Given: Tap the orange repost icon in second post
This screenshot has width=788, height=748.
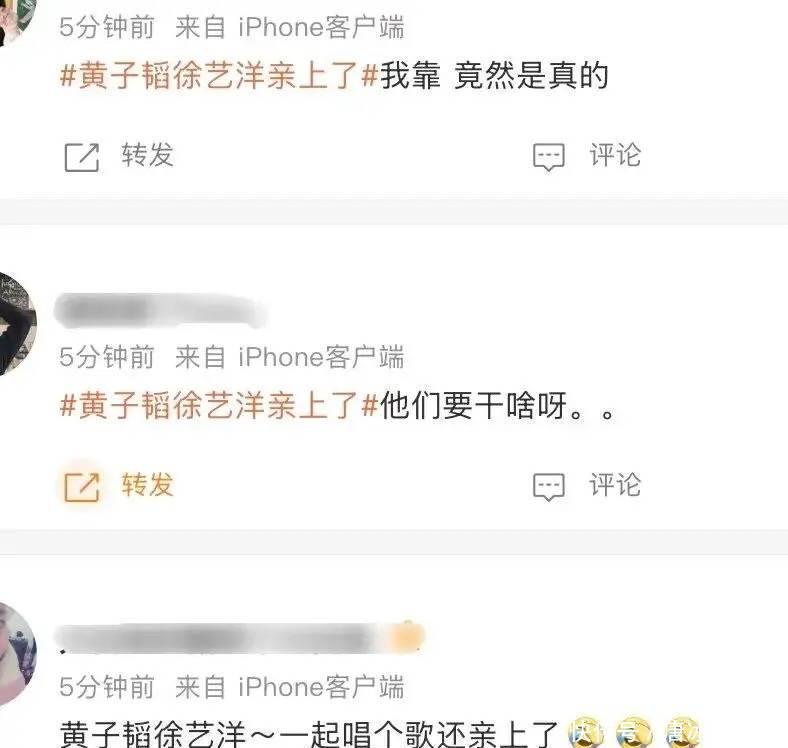Looking at the screenshot, I should (x=82, y=487).
